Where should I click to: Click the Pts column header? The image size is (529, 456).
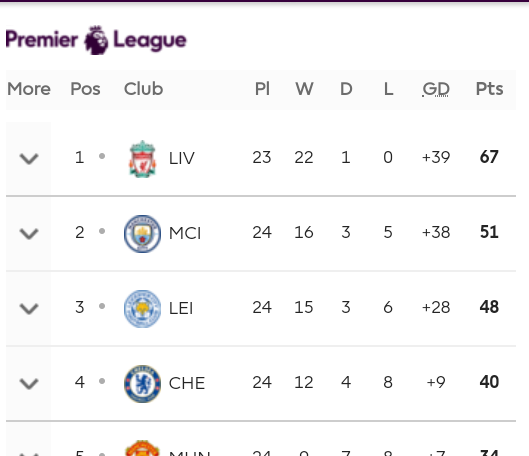click(x=489, y=89)
